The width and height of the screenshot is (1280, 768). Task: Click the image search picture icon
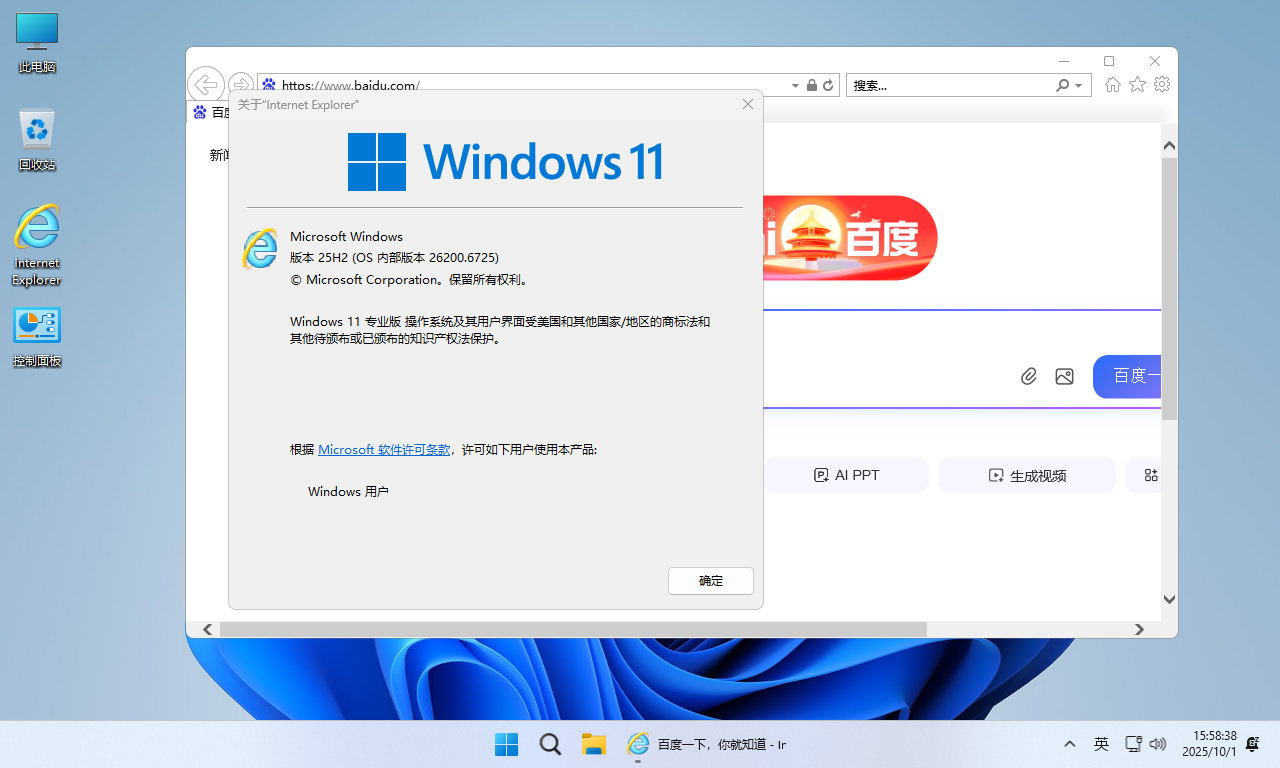(1064, 376)
